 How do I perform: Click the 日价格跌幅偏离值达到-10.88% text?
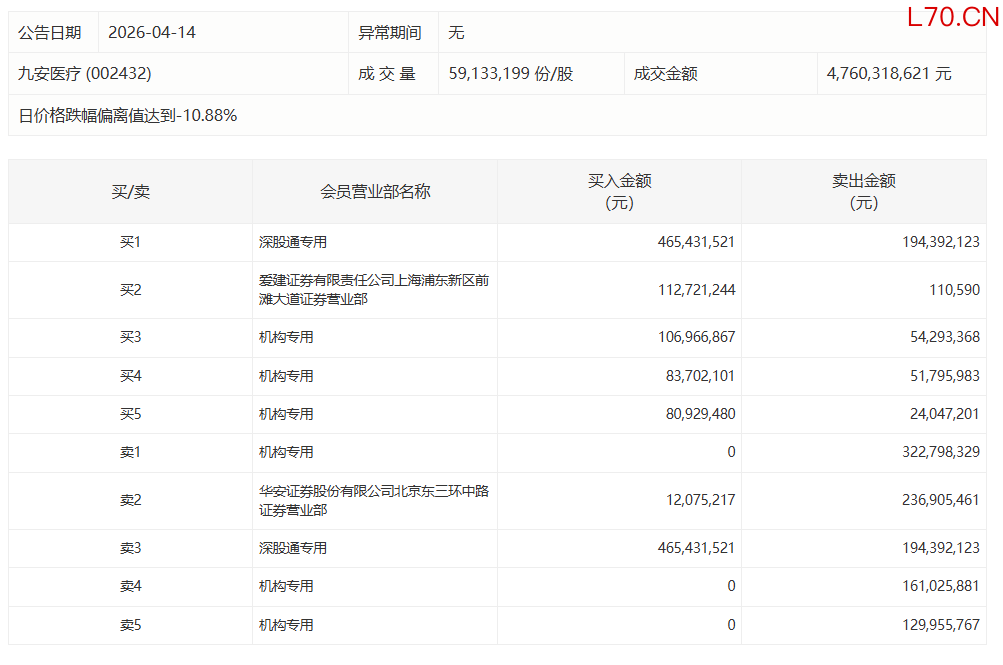click(x=128, y=115)
